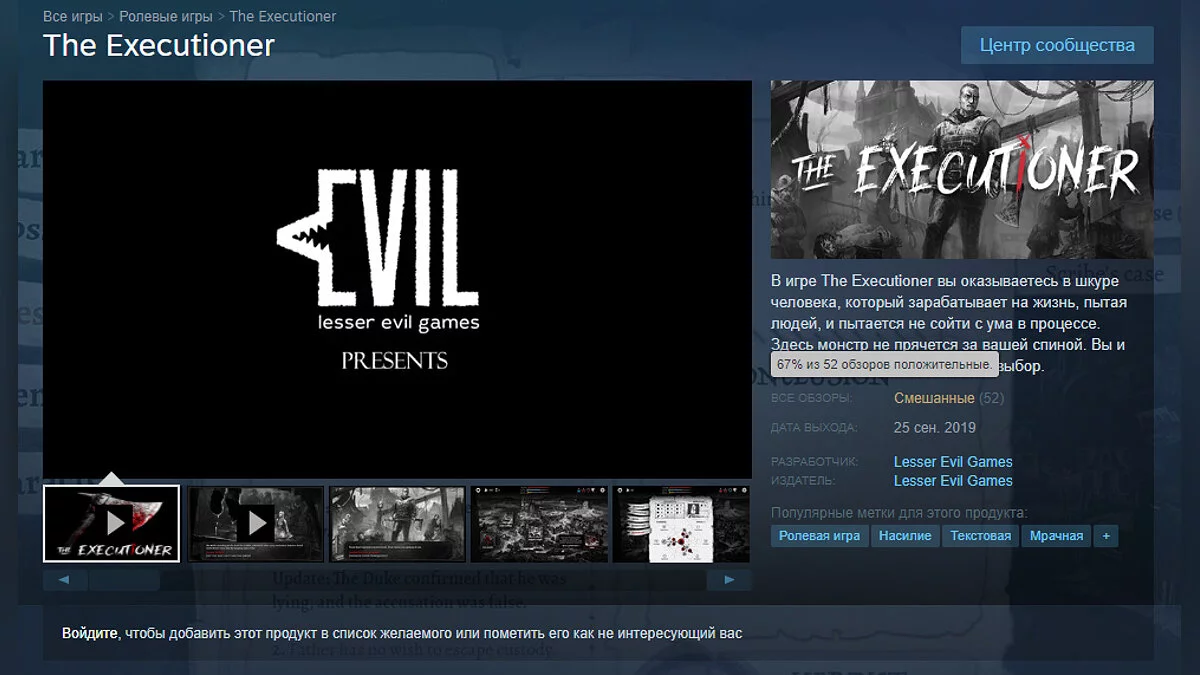Expand the tags list with plus button
This screenshot has height=675, width=1200.
click(x=1106, y=536)
